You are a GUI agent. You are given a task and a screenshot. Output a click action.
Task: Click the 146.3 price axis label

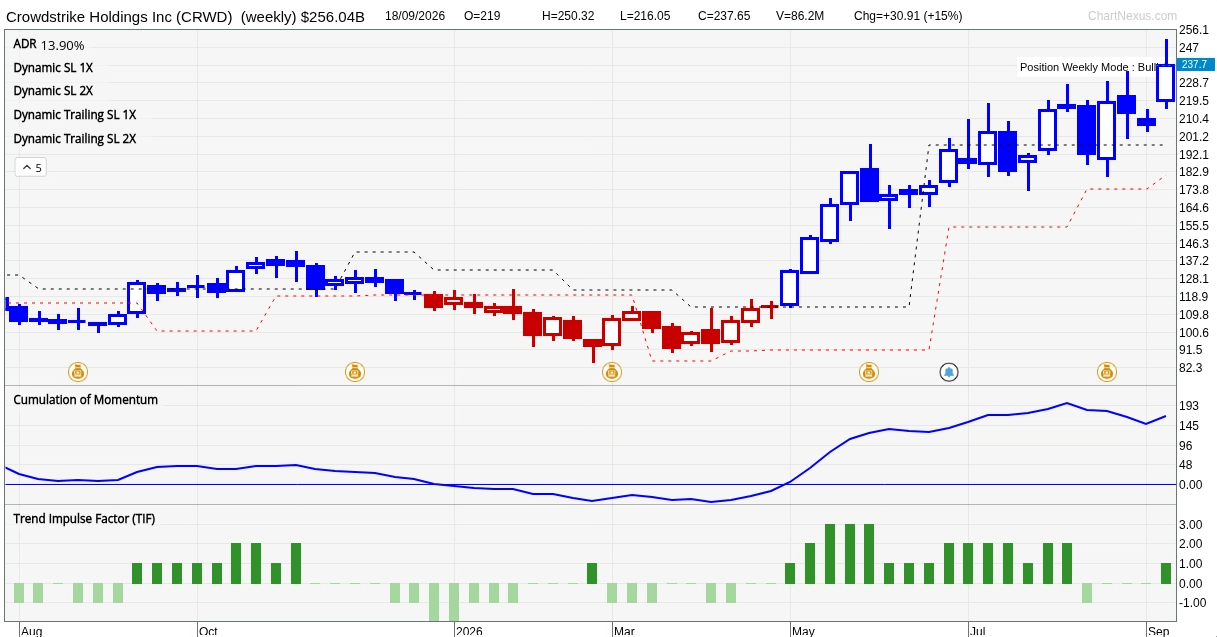1194,243
